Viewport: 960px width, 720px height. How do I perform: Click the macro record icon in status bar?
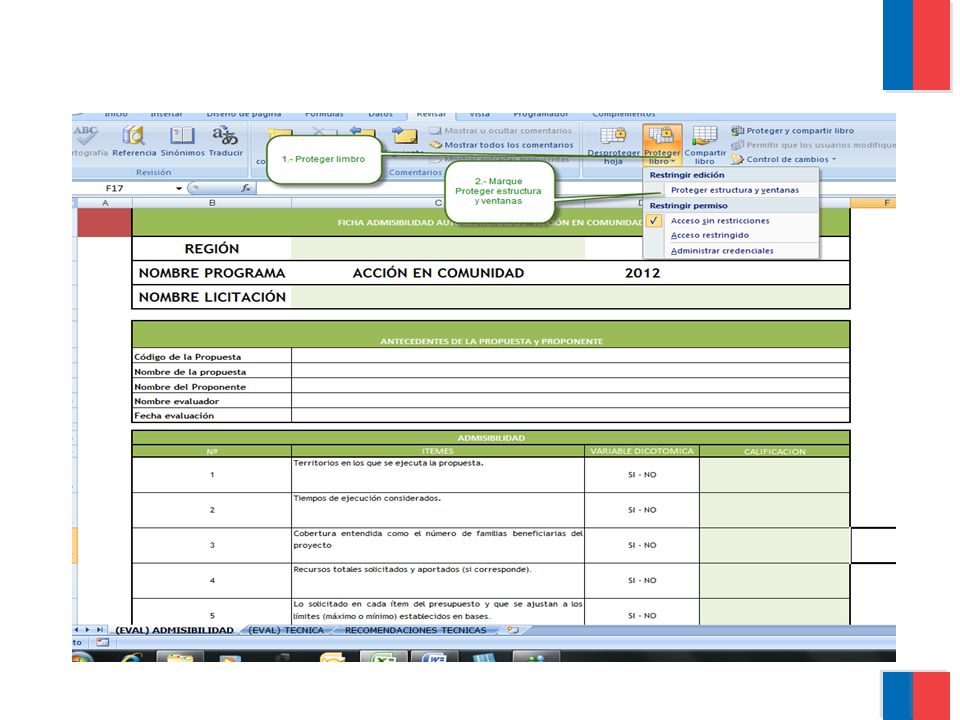[102, 642]
